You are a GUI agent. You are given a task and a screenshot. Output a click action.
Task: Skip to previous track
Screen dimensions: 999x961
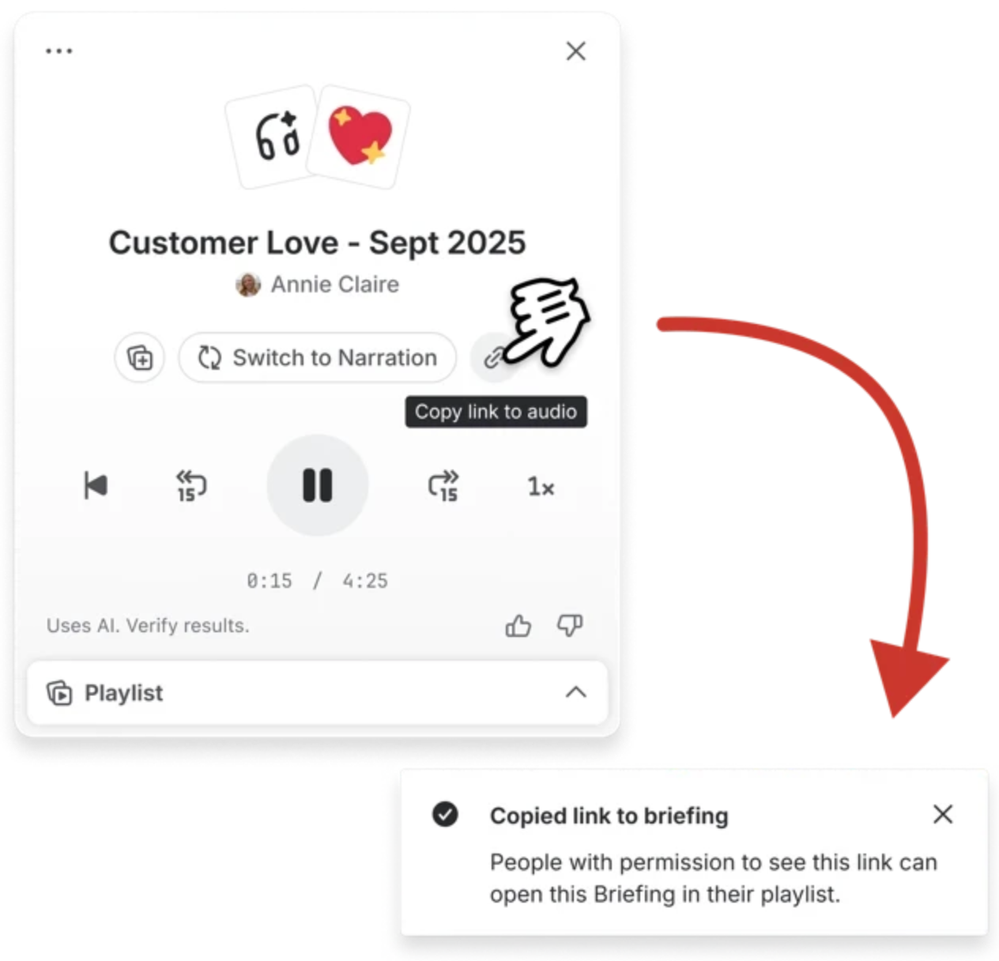96,486
